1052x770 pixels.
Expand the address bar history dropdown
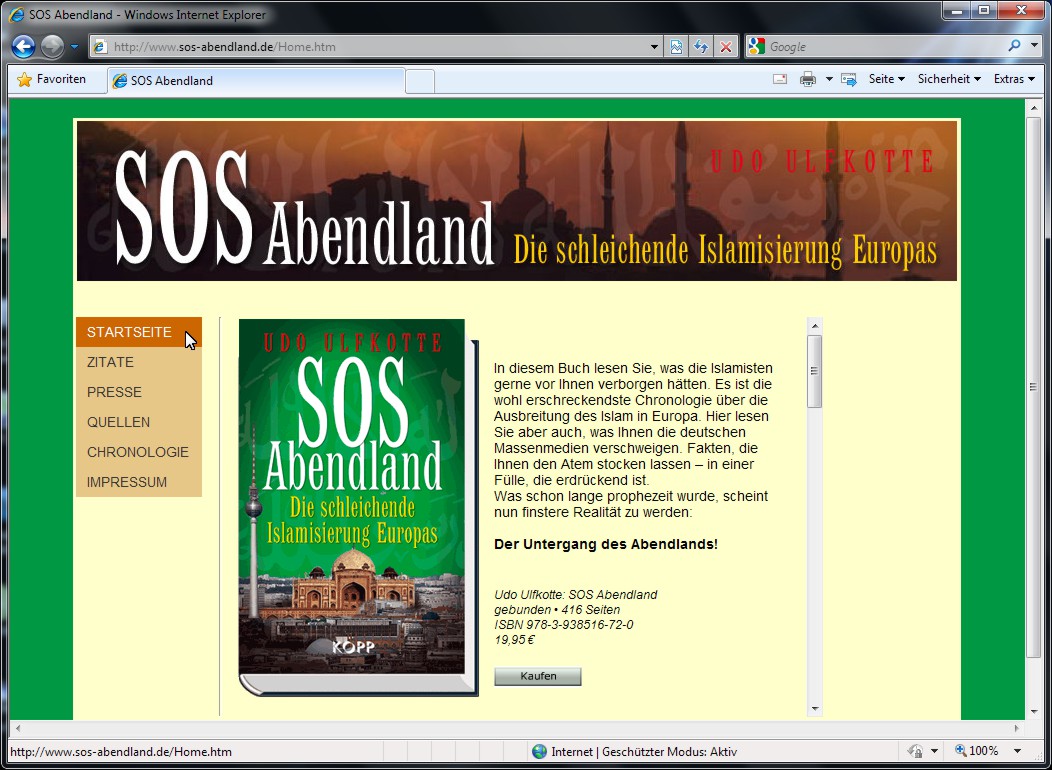point(655,47)
